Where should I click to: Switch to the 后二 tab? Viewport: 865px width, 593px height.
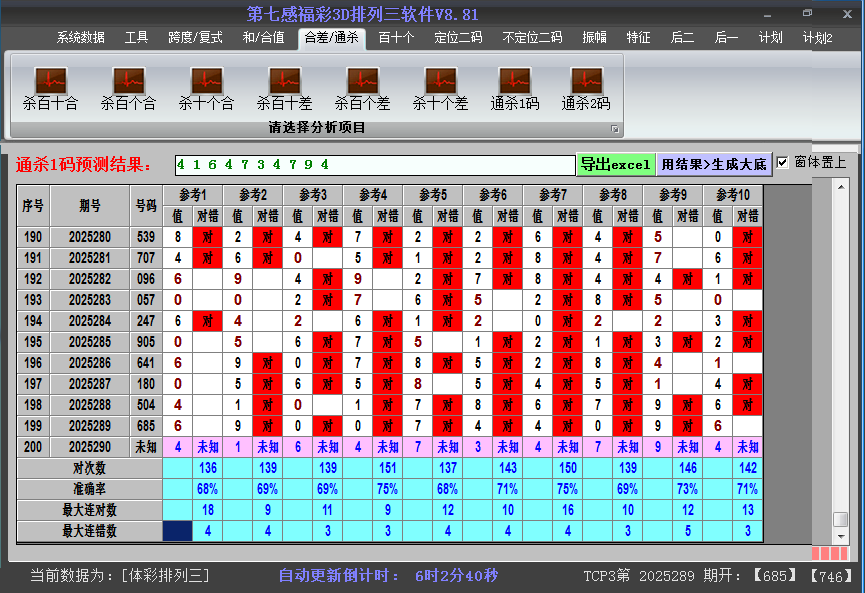(681, 37)
